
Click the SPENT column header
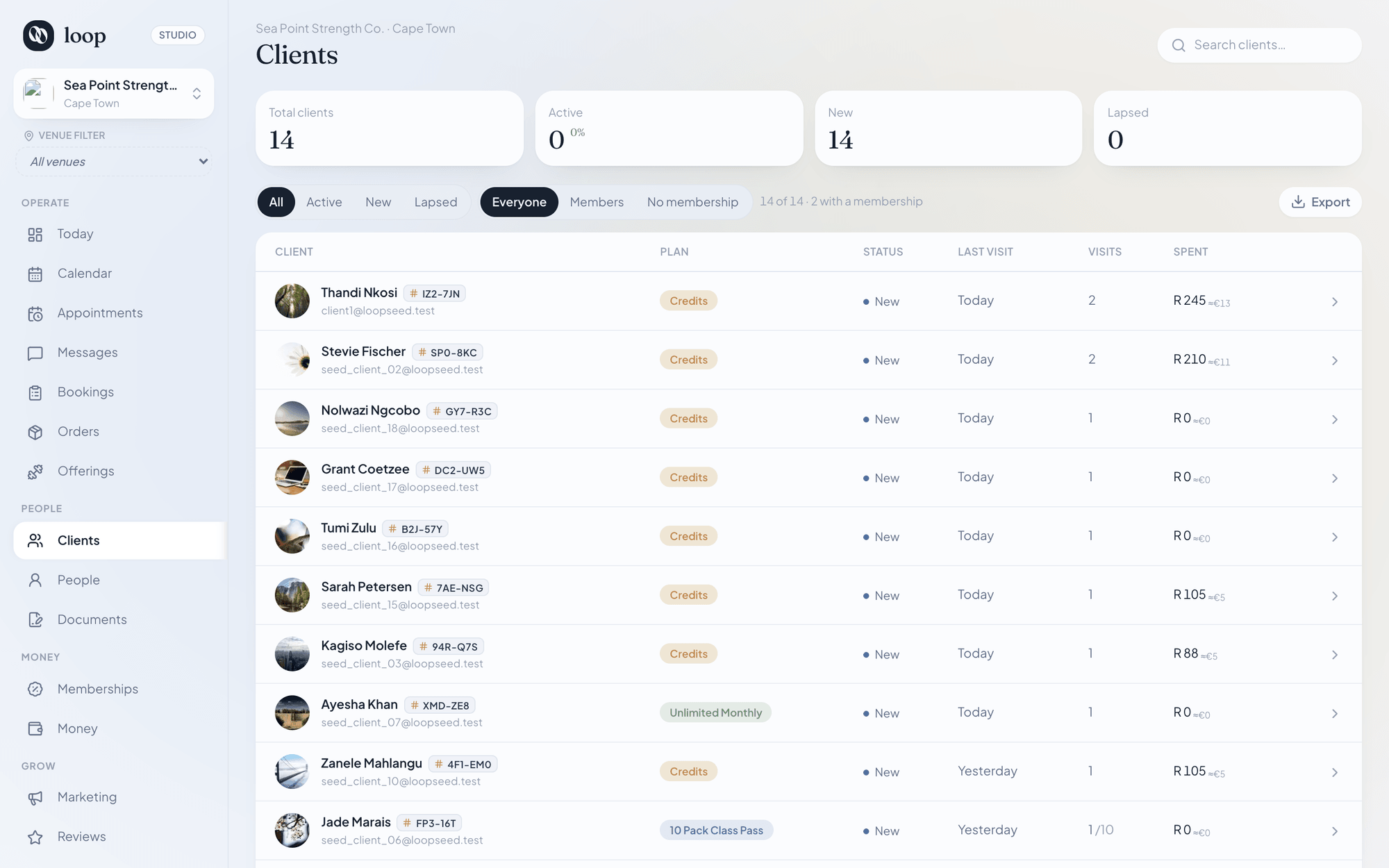pyautogui.click(x=1190, y=252)
